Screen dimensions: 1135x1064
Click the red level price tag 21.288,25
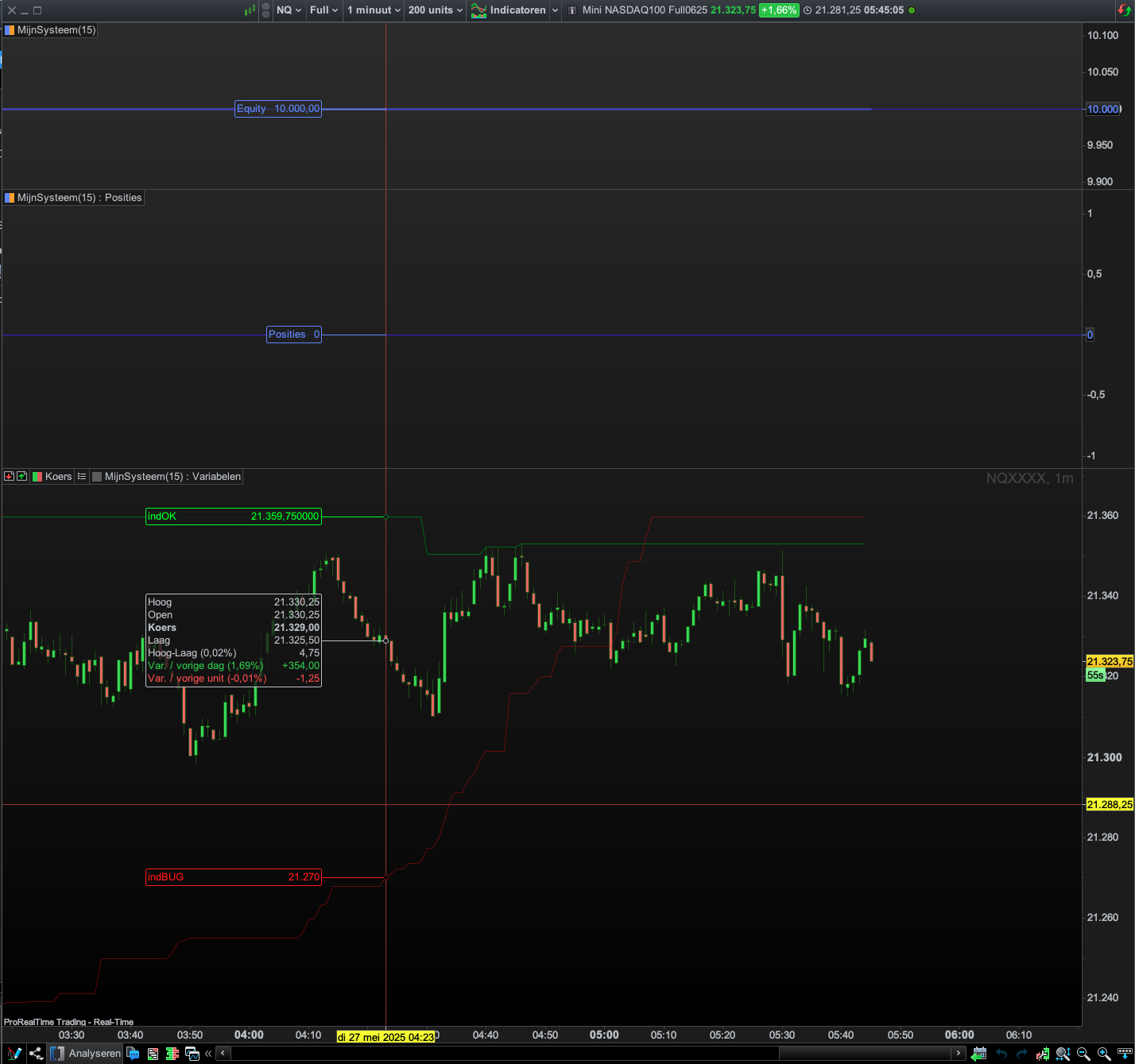click(1110, 805)
